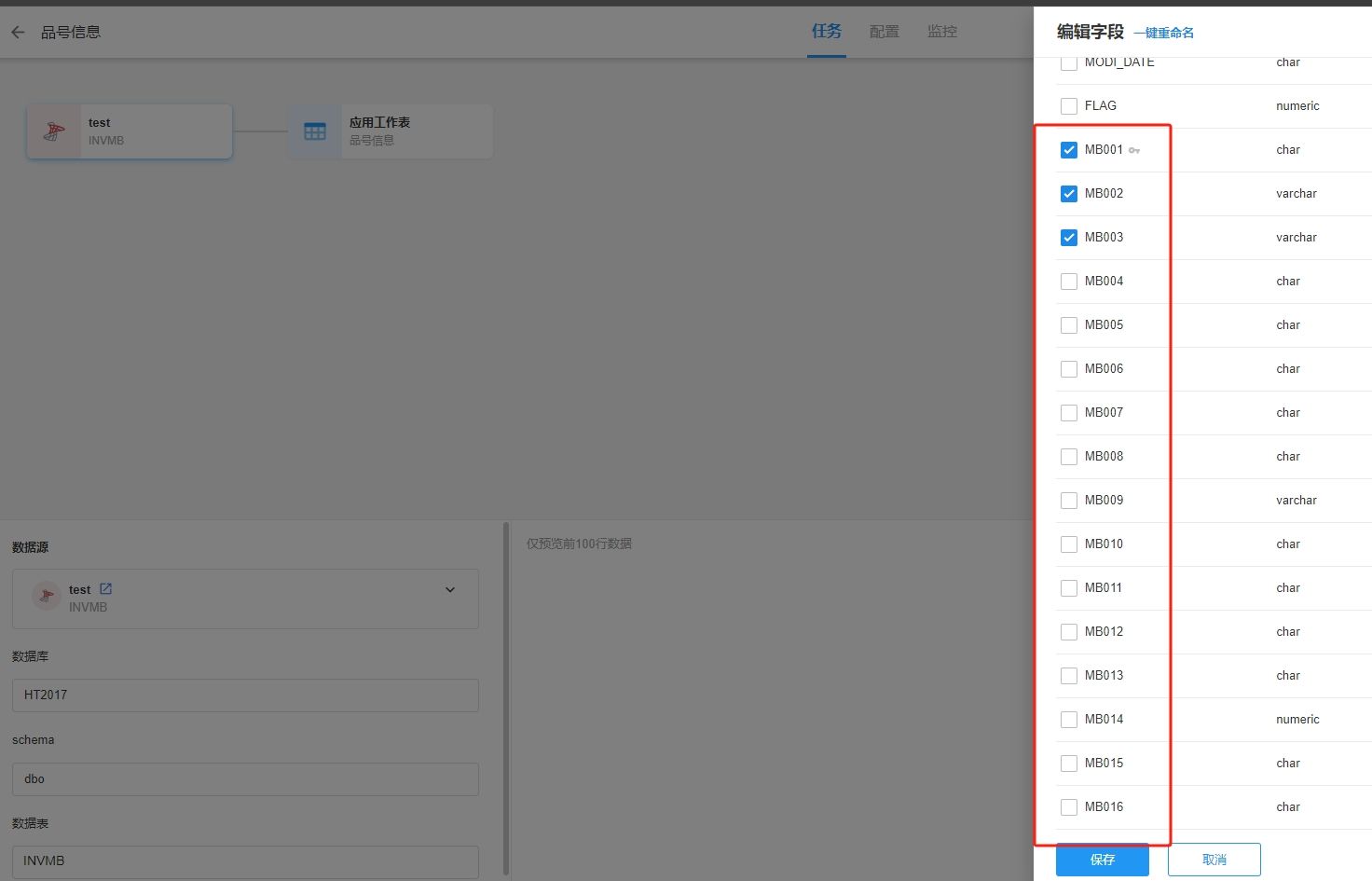Click the key icon next to MB001
Screen dimensions: 1372x881
(1133, 149)
